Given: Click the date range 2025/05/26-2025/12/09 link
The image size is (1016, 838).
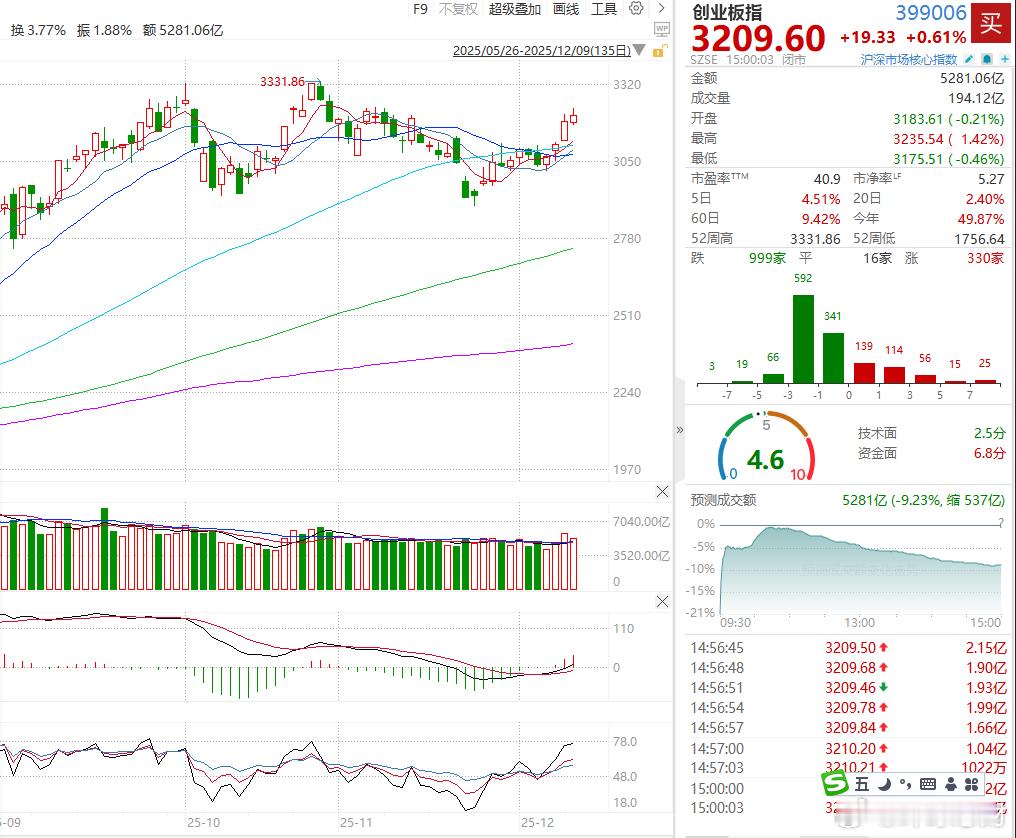Looking at the screenshot, I should click(542, 51).
